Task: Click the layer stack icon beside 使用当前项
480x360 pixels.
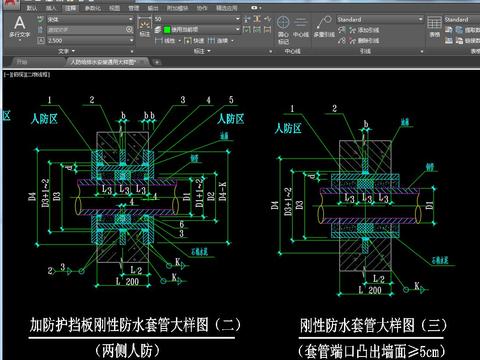Action: (158, 30)
